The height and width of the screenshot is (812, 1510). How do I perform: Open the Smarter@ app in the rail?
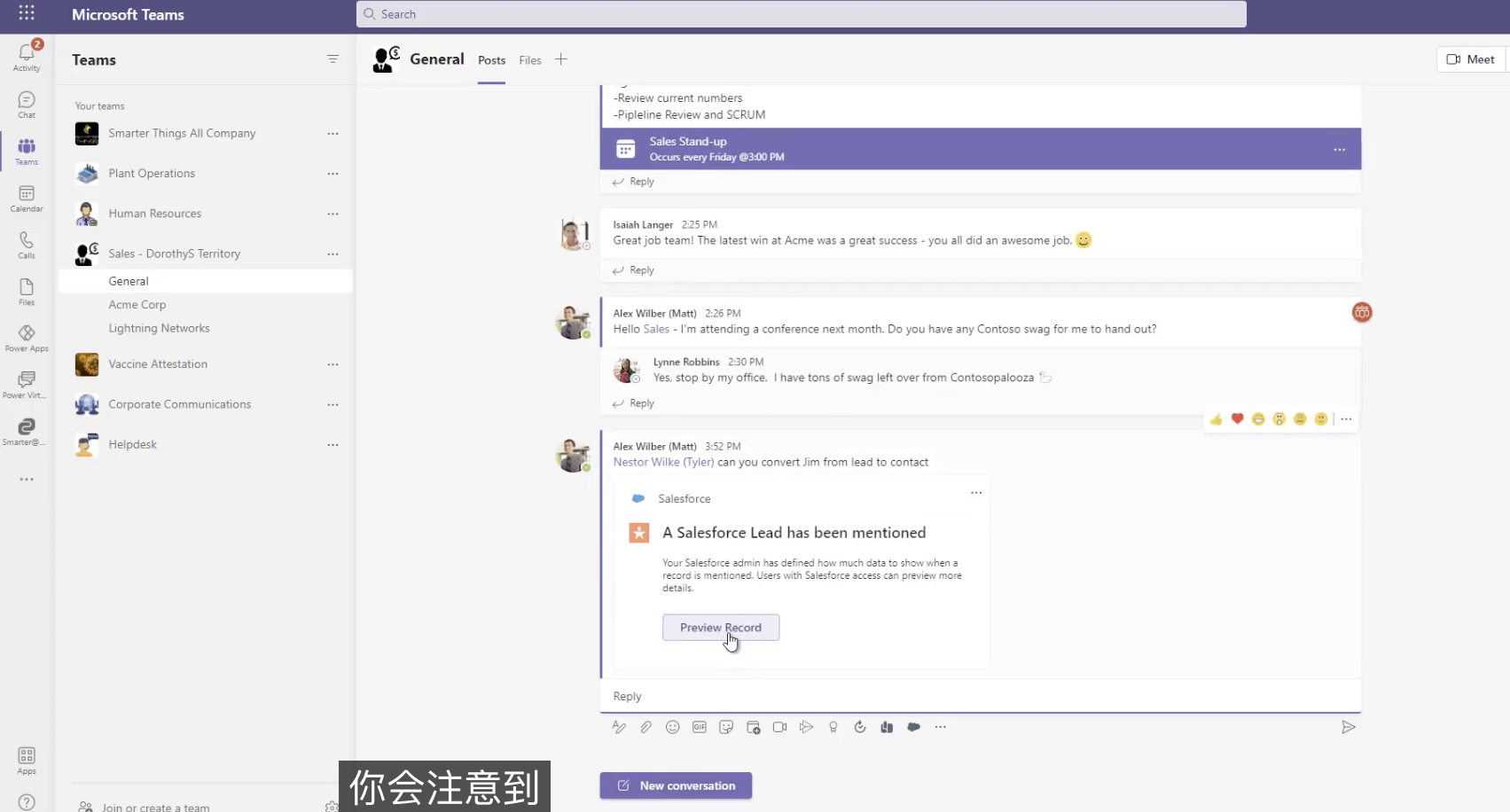27,432
